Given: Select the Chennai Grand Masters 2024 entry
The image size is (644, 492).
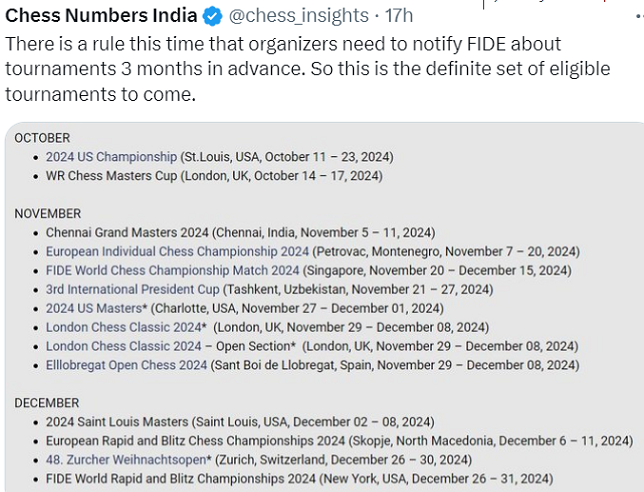Looking at the screenshot, I should (124, 232).
